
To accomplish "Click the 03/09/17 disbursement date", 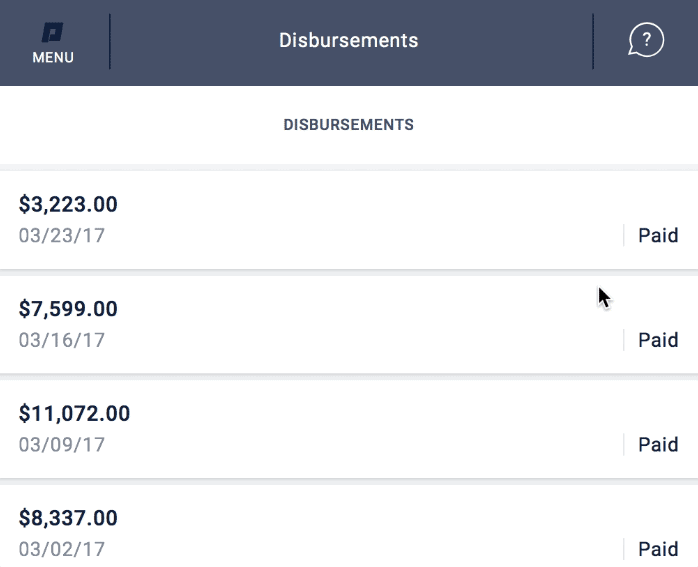I will point(62,445).
